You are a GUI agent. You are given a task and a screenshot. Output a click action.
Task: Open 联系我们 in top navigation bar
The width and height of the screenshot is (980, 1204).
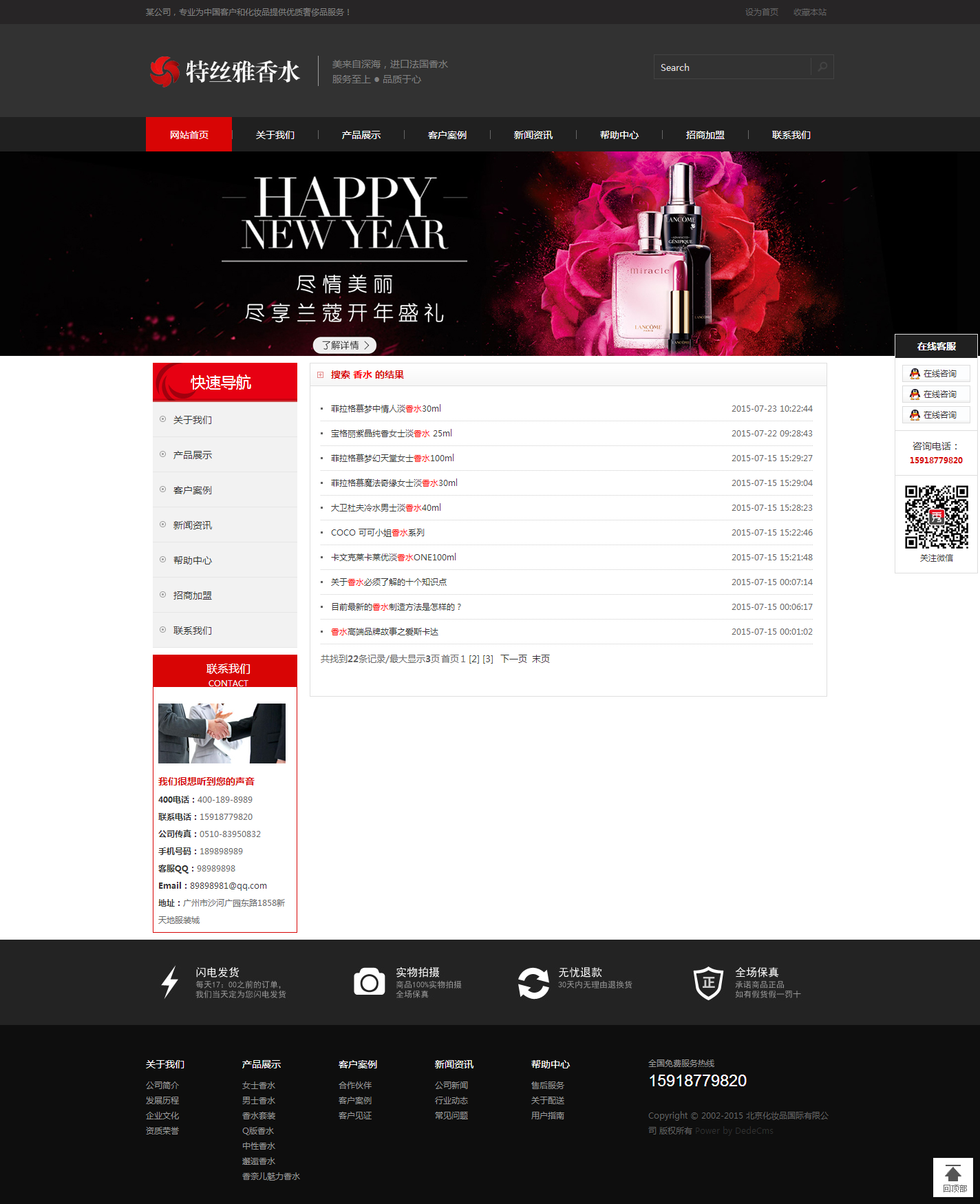791,134
